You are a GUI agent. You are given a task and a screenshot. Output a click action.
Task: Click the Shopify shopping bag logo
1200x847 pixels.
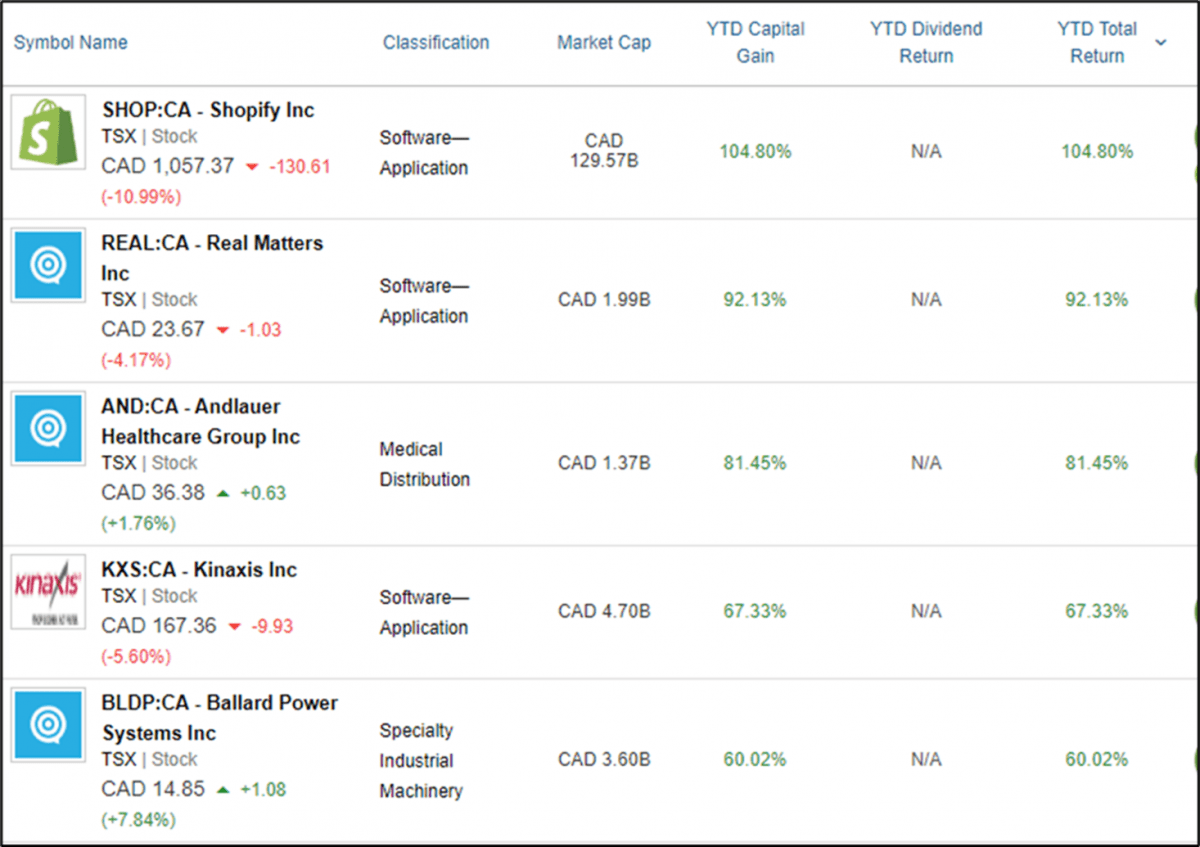(48, 134)
